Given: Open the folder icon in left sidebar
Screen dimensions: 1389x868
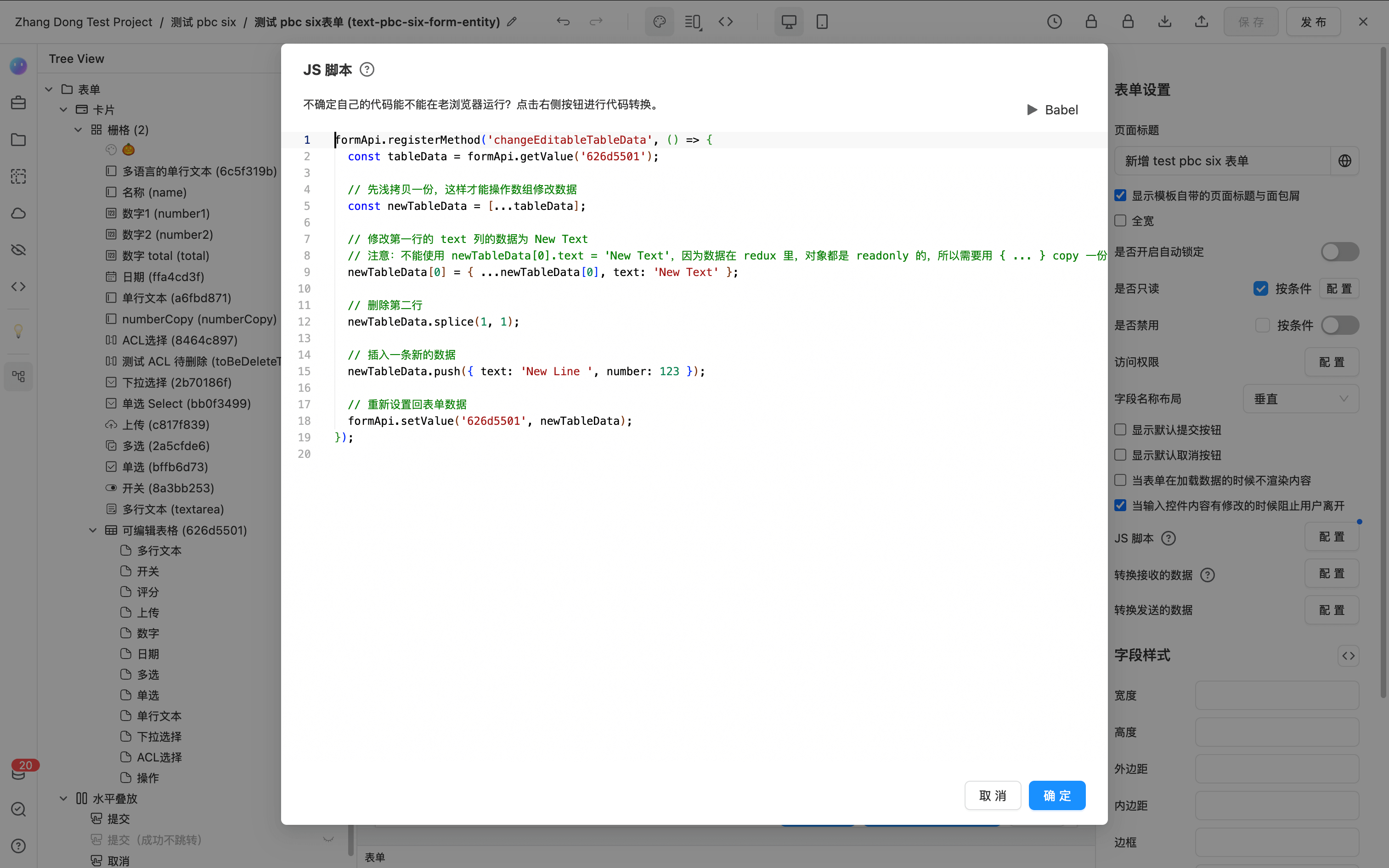Looking at the screenshot, I should [x=18, y=140].
